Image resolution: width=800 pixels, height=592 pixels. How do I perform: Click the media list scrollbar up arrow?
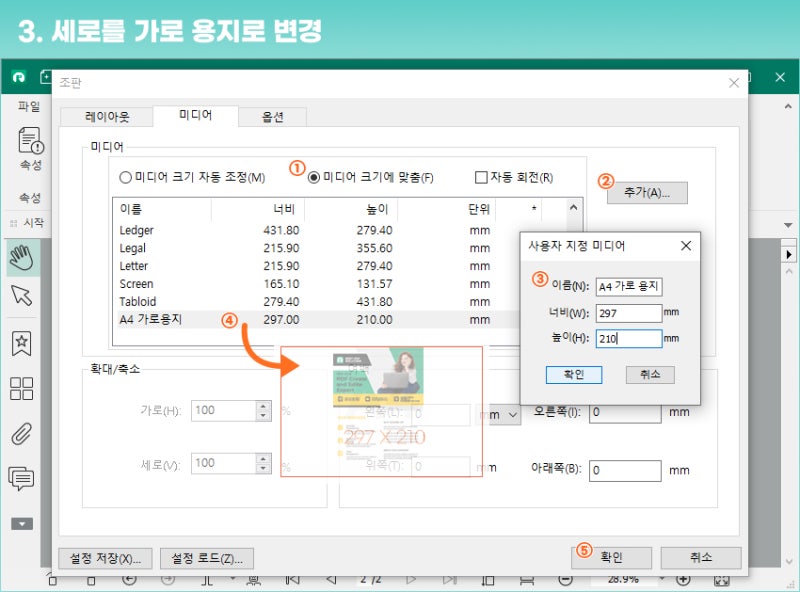[x=572, y=209]
